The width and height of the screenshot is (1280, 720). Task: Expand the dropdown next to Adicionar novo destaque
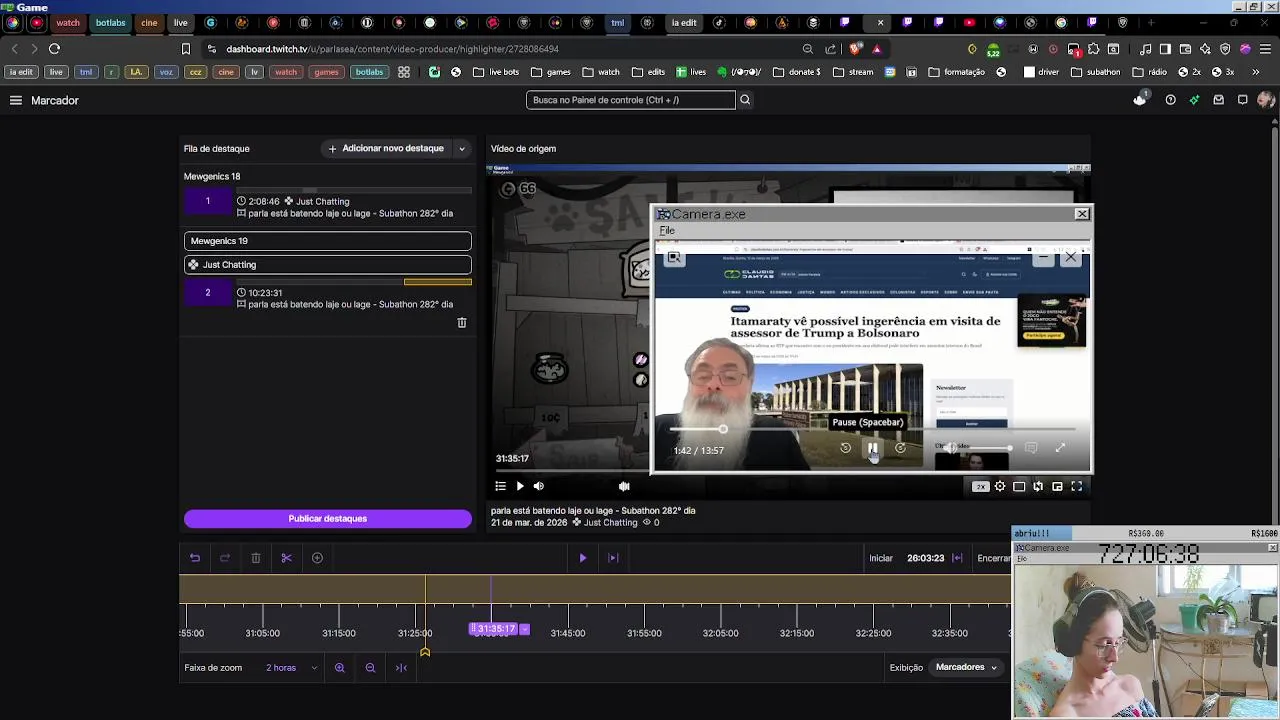462,149
